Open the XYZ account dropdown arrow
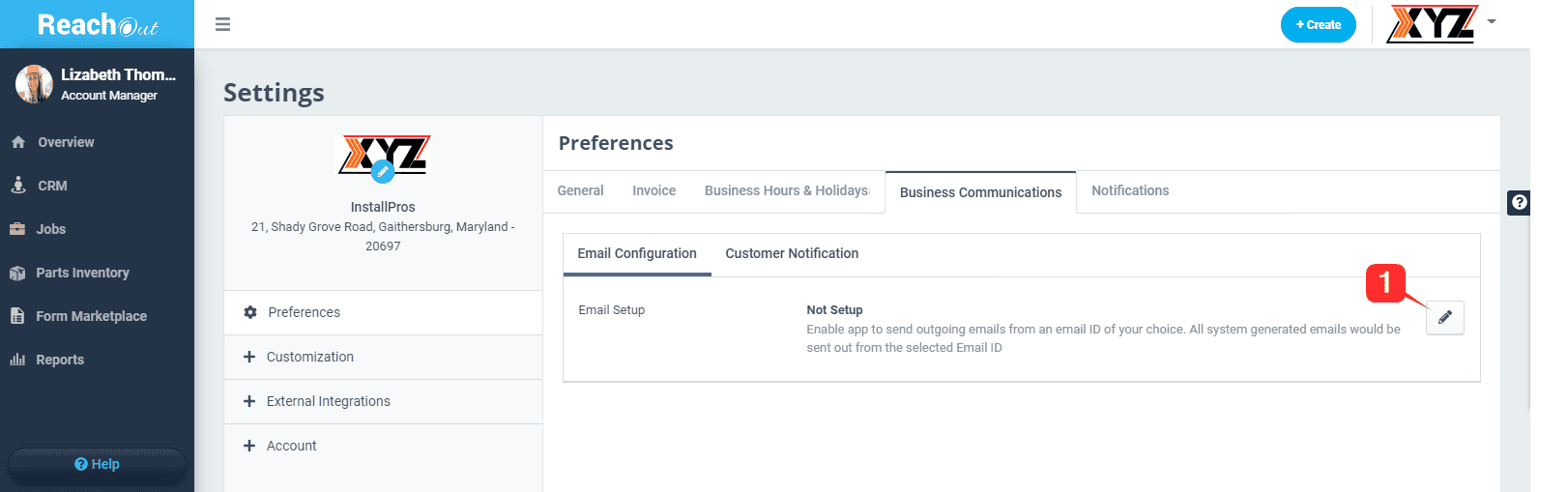The image size is (1568, 492). (x=1492, y=21)
